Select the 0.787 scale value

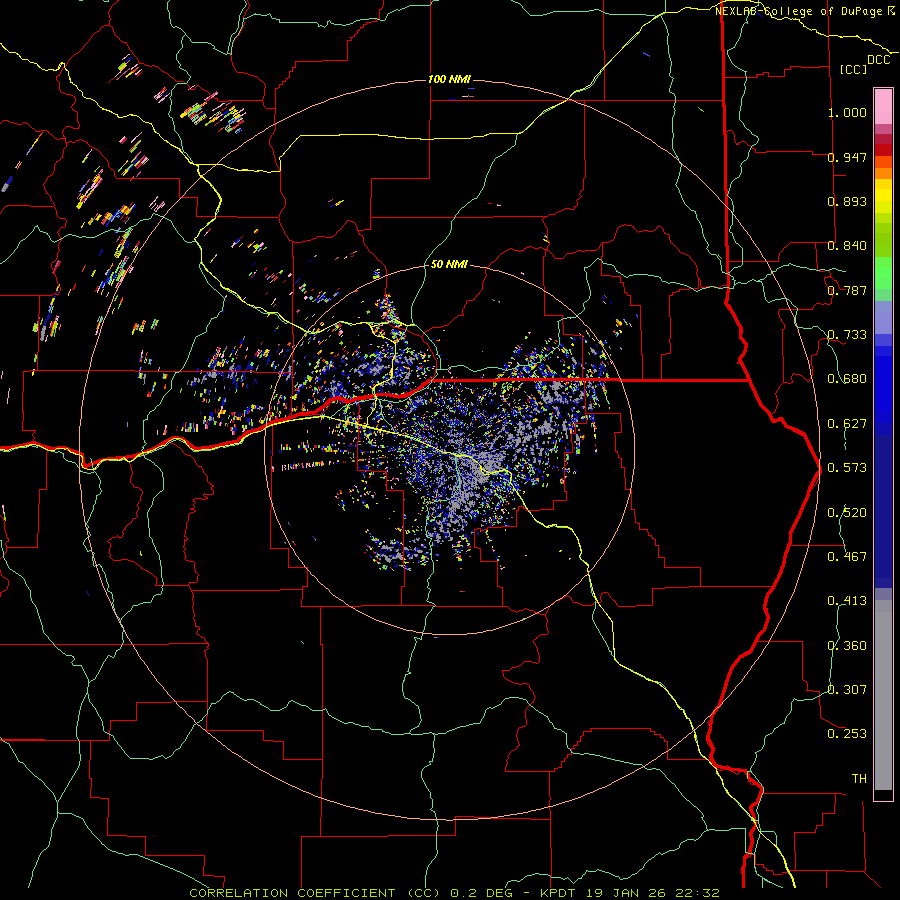click(x=847, y=290)
